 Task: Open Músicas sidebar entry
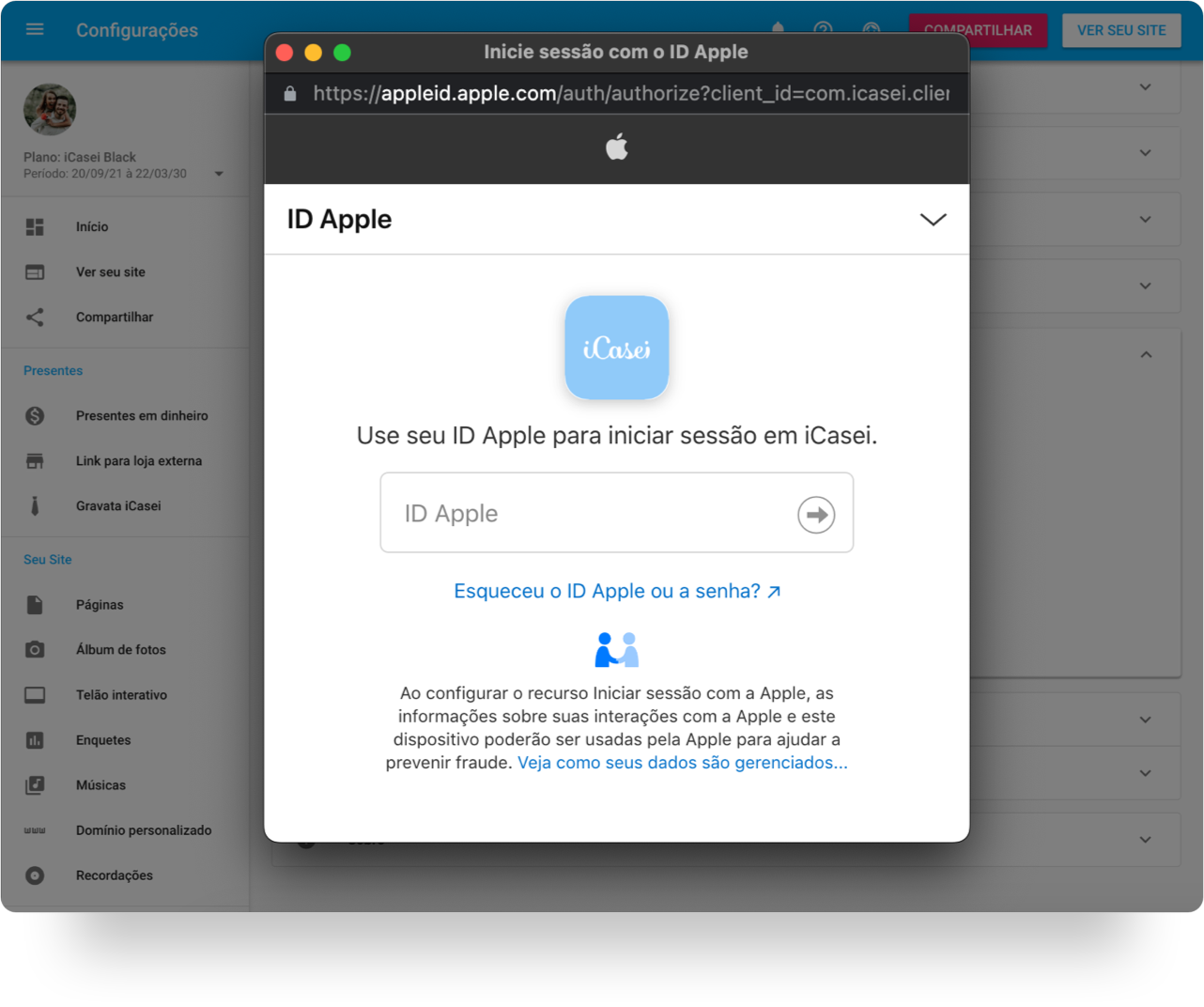click(x=100, y=785)
